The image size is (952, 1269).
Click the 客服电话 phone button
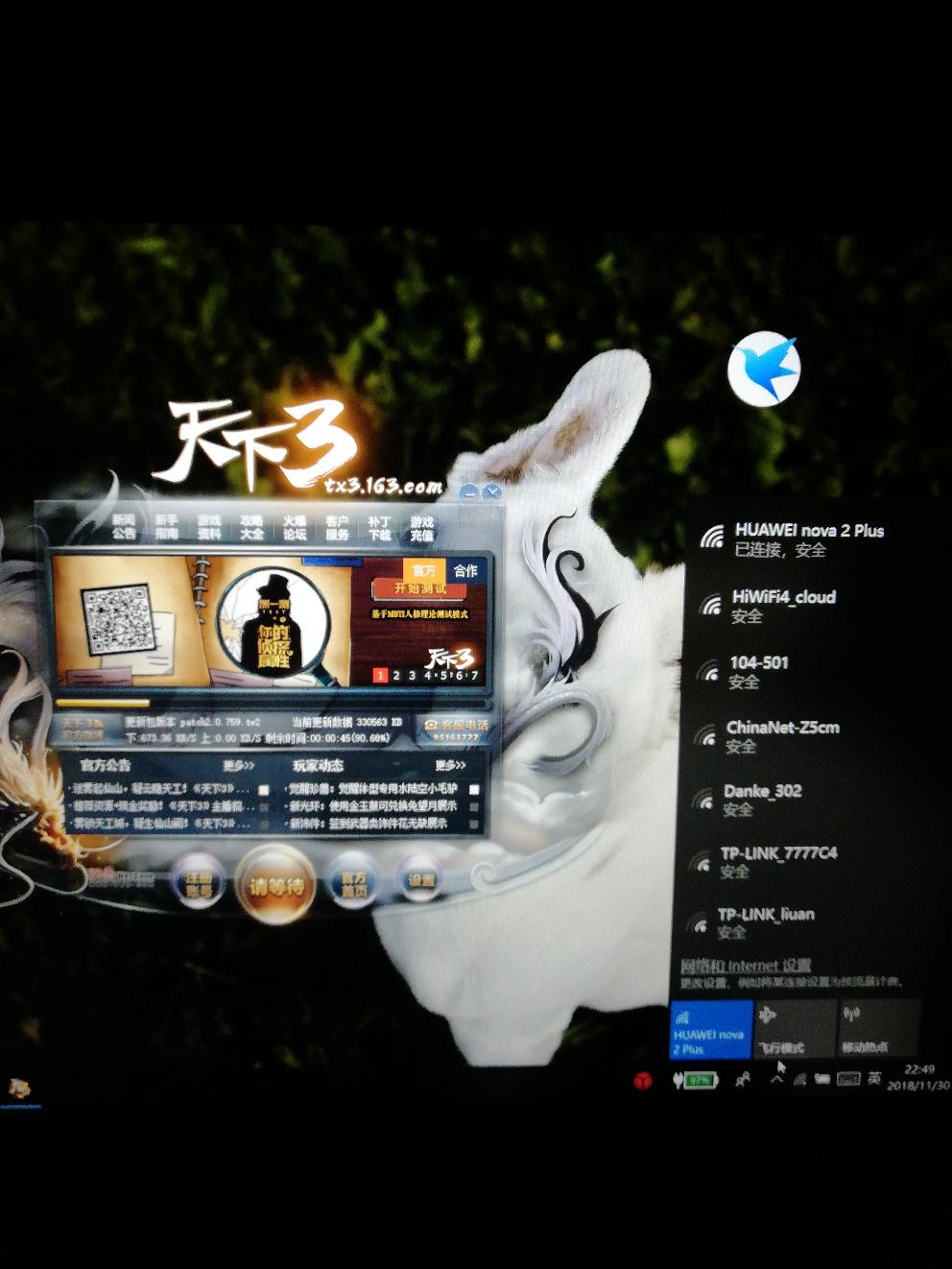coord(456,730)
